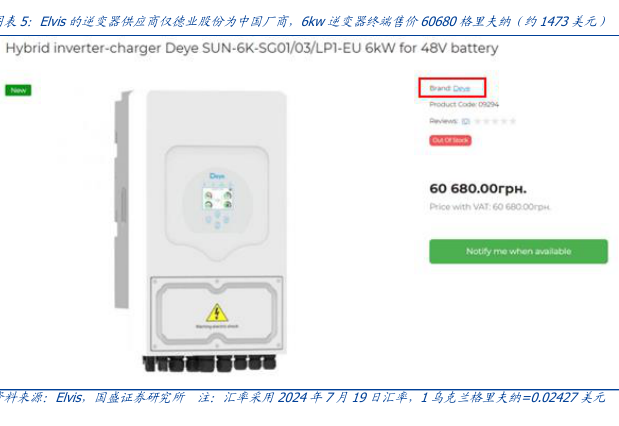Select the fifth review star

coord(512,121)
